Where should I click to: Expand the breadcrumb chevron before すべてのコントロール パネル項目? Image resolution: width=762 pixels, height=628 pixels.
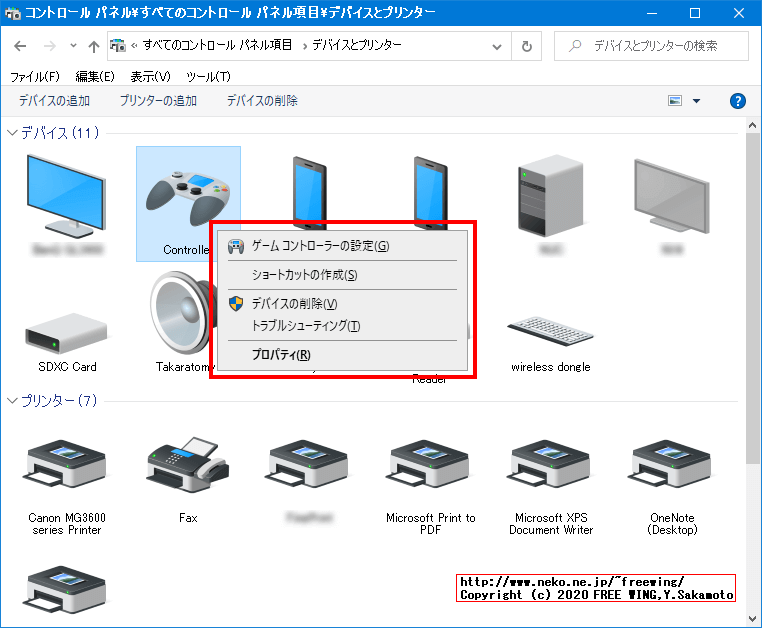coord(134,46)
